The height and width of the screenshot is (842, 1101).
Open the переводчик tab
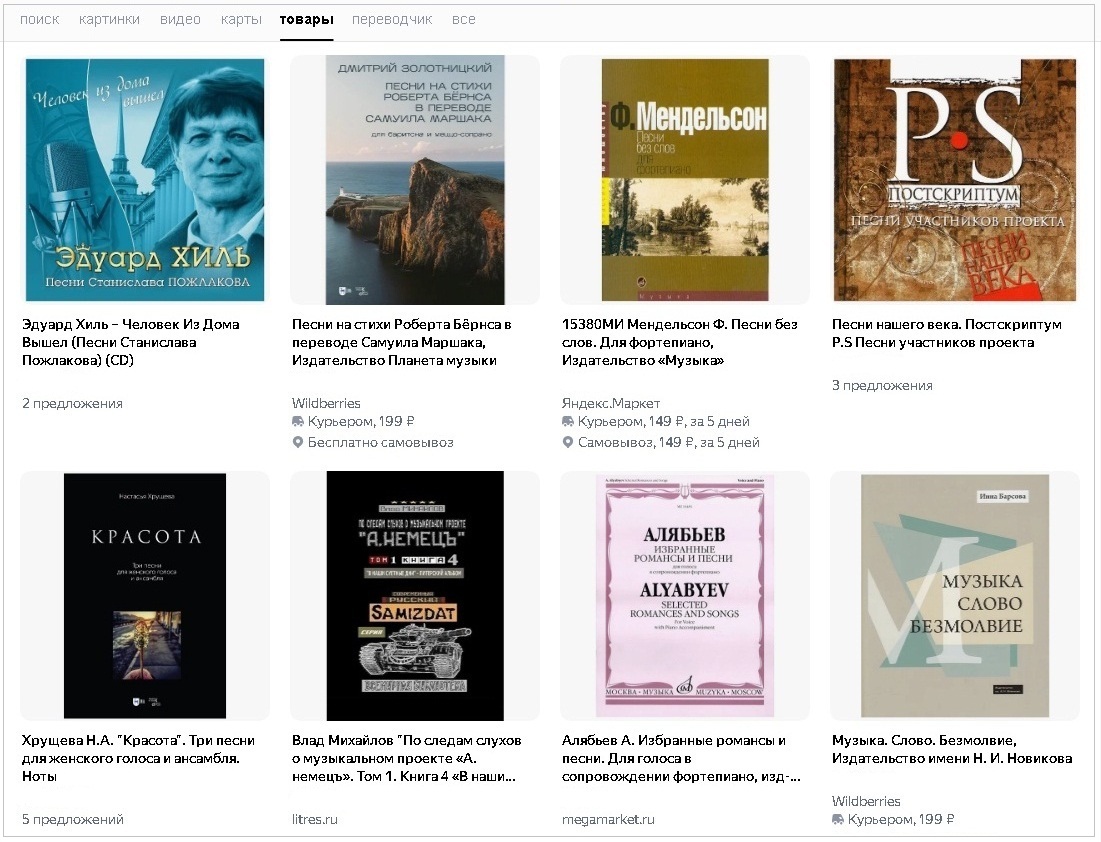[x=392, y=20]
